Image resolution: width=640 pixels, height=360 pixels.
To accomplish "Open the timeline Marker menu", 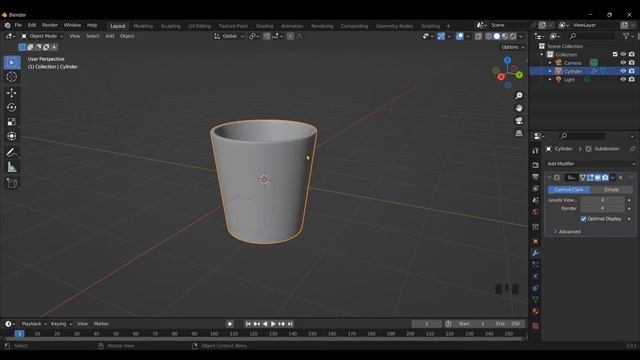I will click(x=101, y=324).
